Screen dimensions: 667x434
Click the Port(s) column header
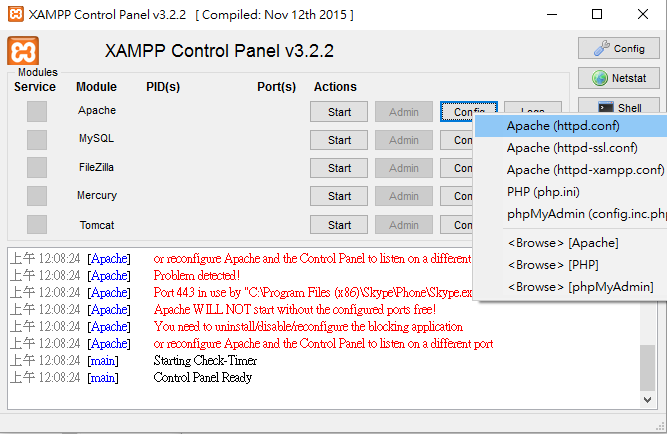click(x=276, y=87)
